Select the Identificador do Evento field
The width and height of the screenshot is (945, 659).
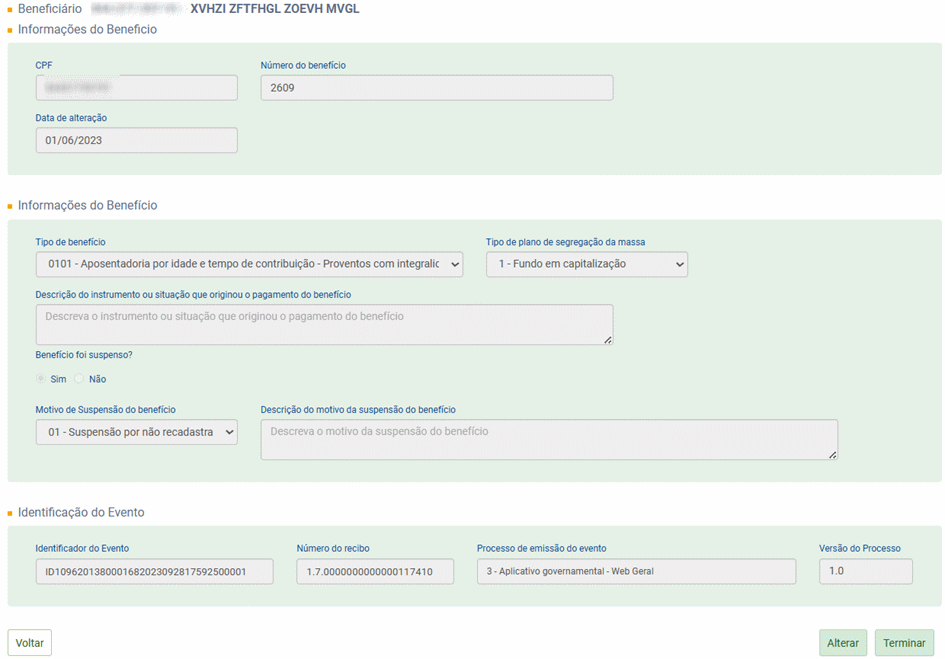point(154,571)
